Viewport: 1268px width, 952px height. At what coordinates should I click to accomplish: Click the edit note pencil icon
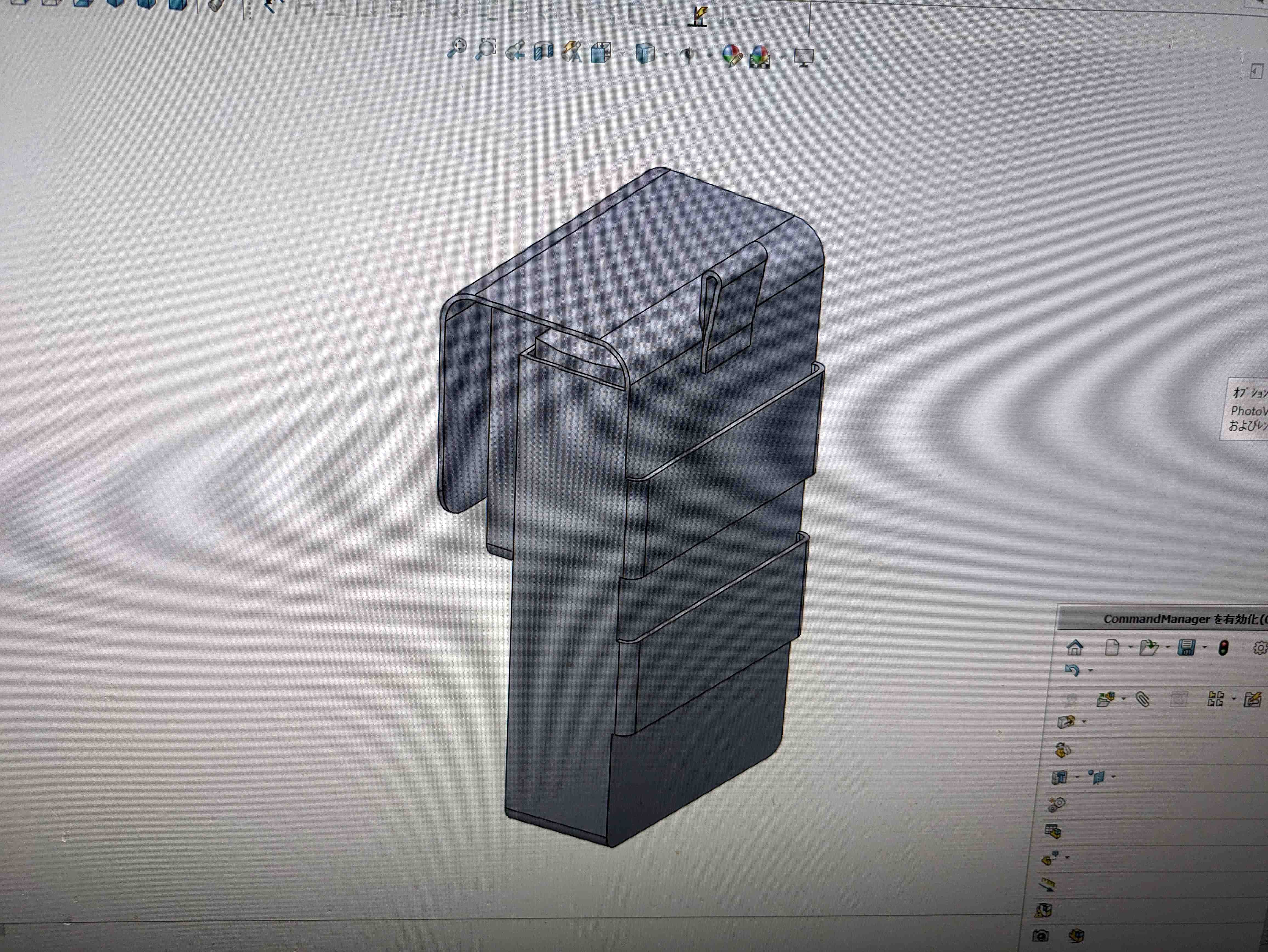pos(1253,700)
